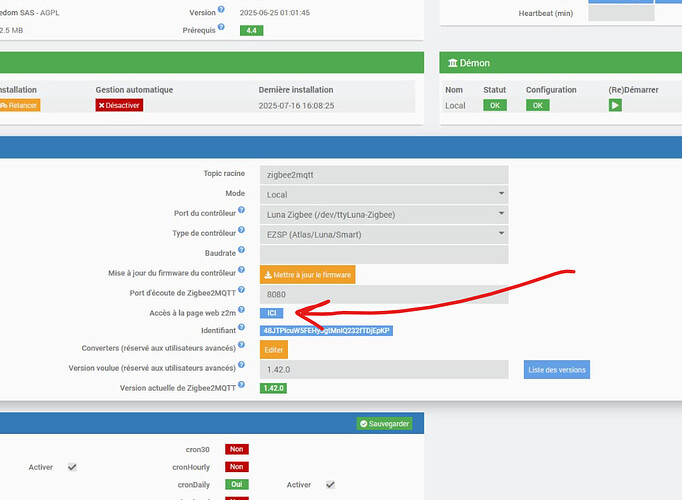
Task: Open Type de contrôleur dropdown EZSP
Action: click(384, 235)
